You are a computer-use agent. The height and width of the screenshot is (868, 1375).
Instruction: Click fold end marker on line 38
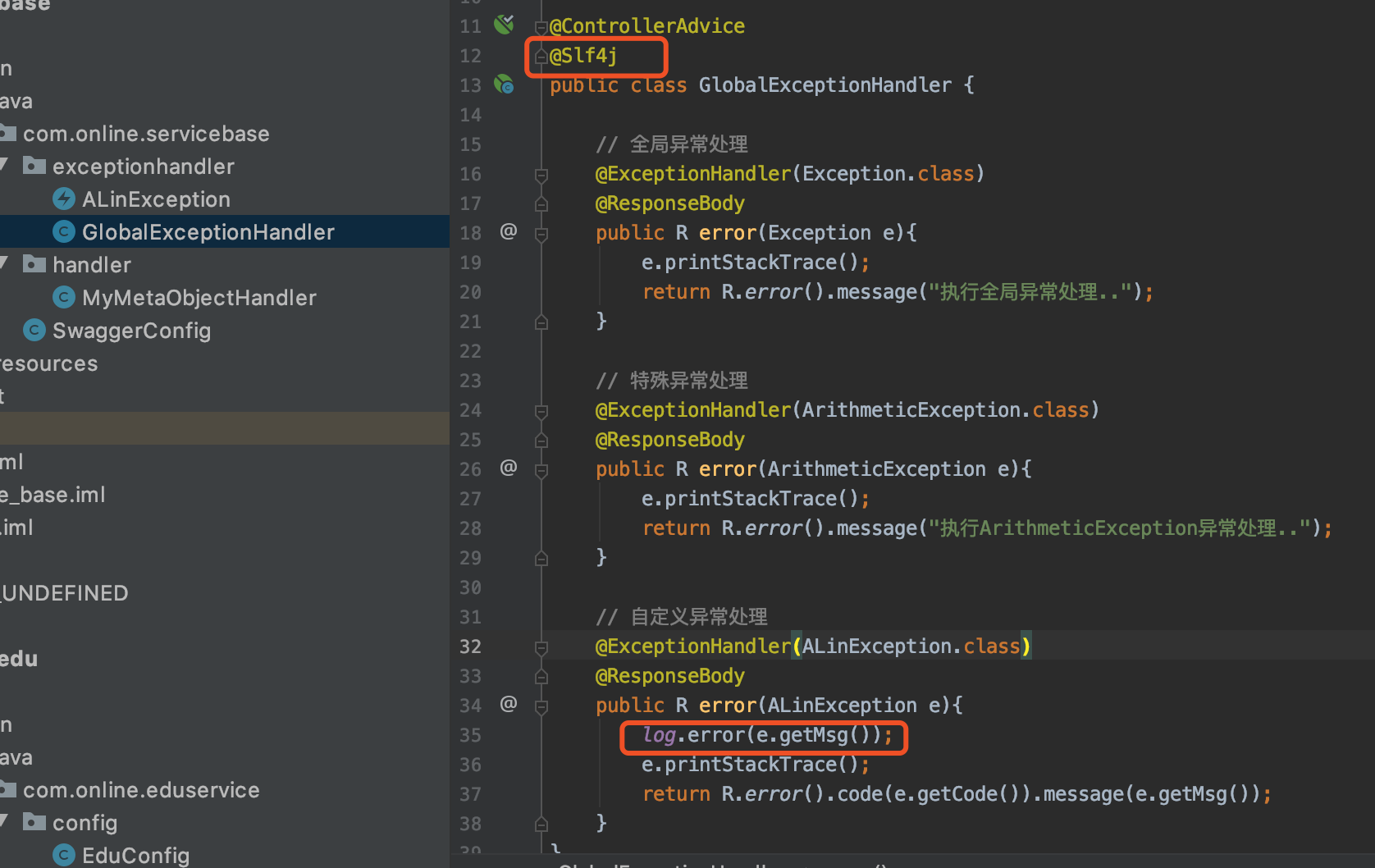click(541, 824)
